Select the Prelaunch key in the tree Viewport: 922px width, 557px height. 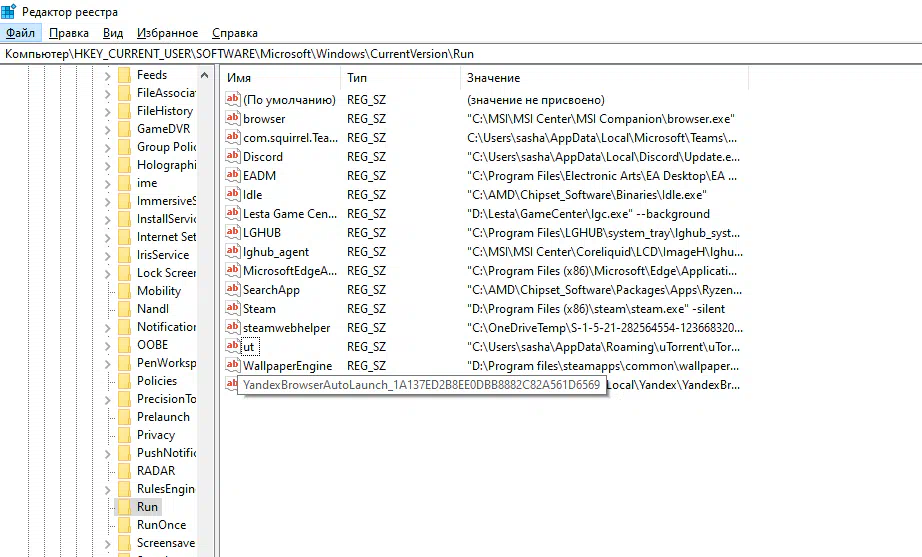click(163, 416)
